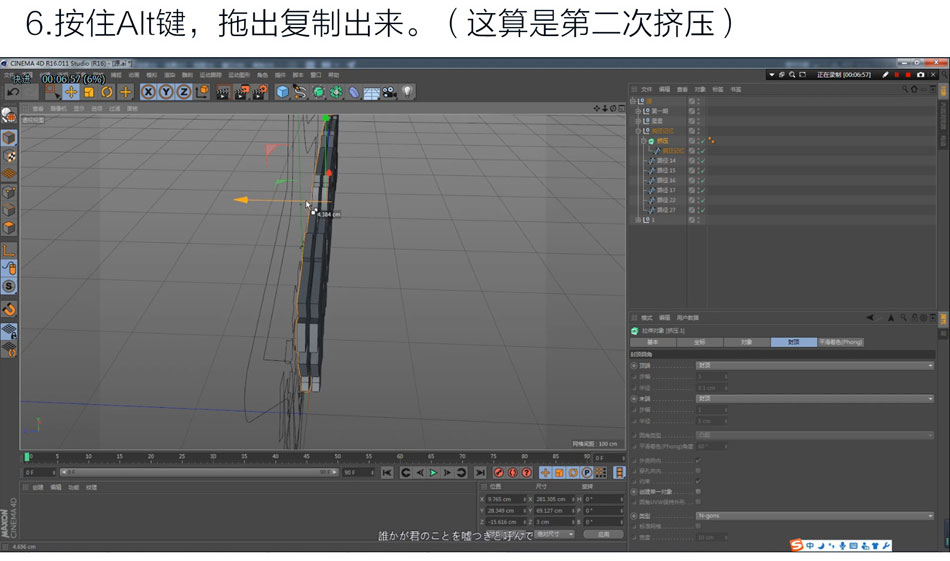This screenshot has width=950, height=561.
Task: Choose the Scale tool
Action: (89, 92)
